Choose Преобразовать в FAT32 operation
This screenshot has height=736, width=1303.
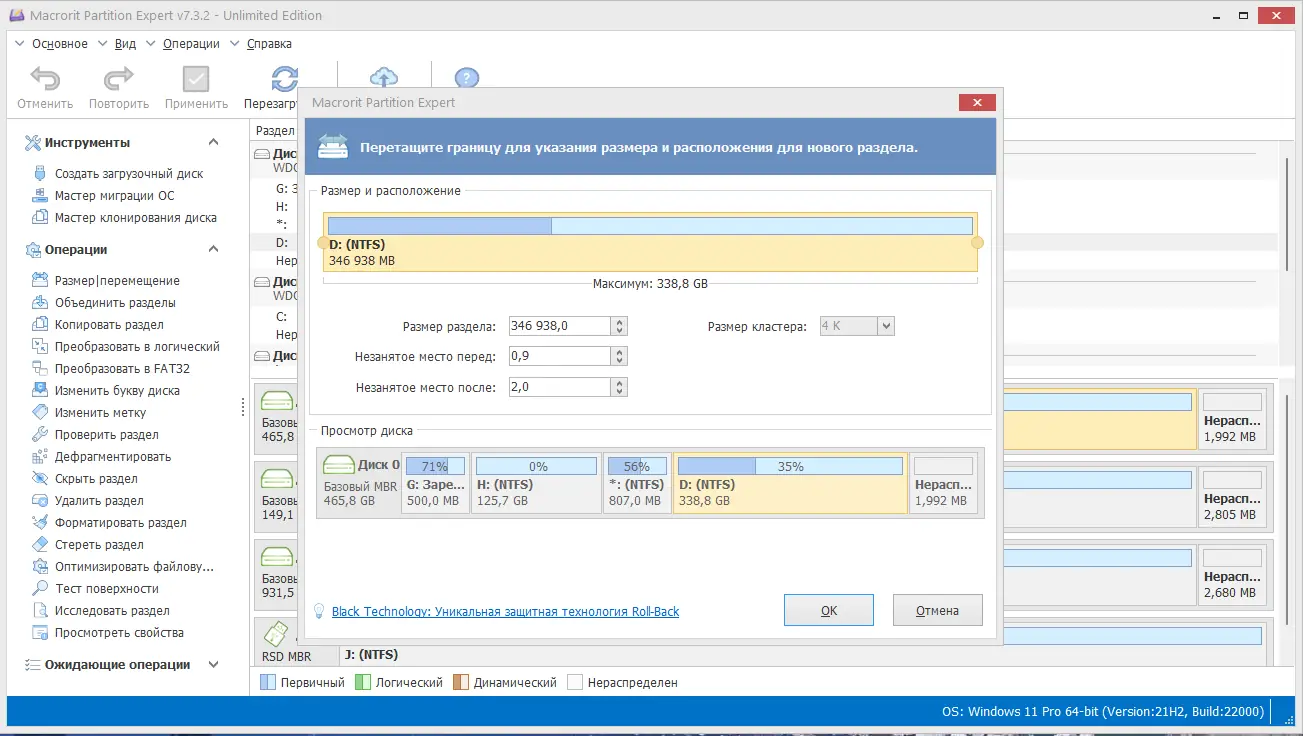coord(122,369)
